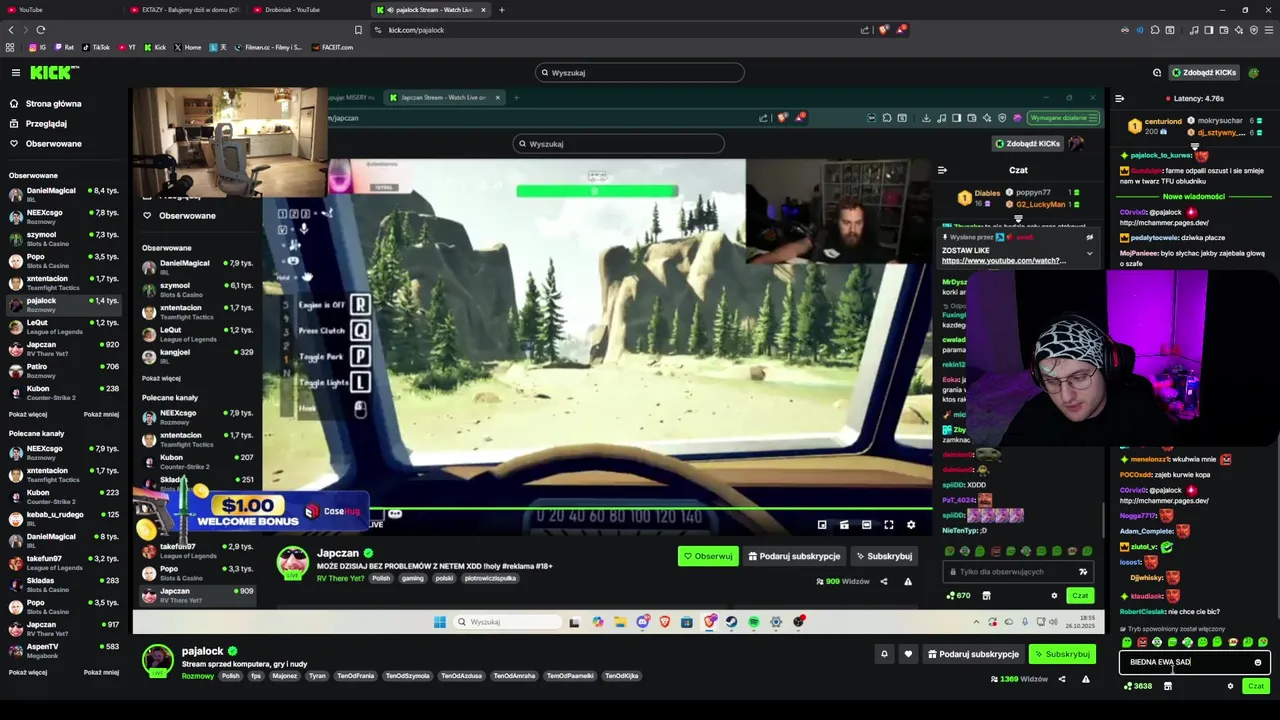The width and height of the screenshot is (1280, 720).
Task: Bookmark this page icon
Action: coord(358,30)
